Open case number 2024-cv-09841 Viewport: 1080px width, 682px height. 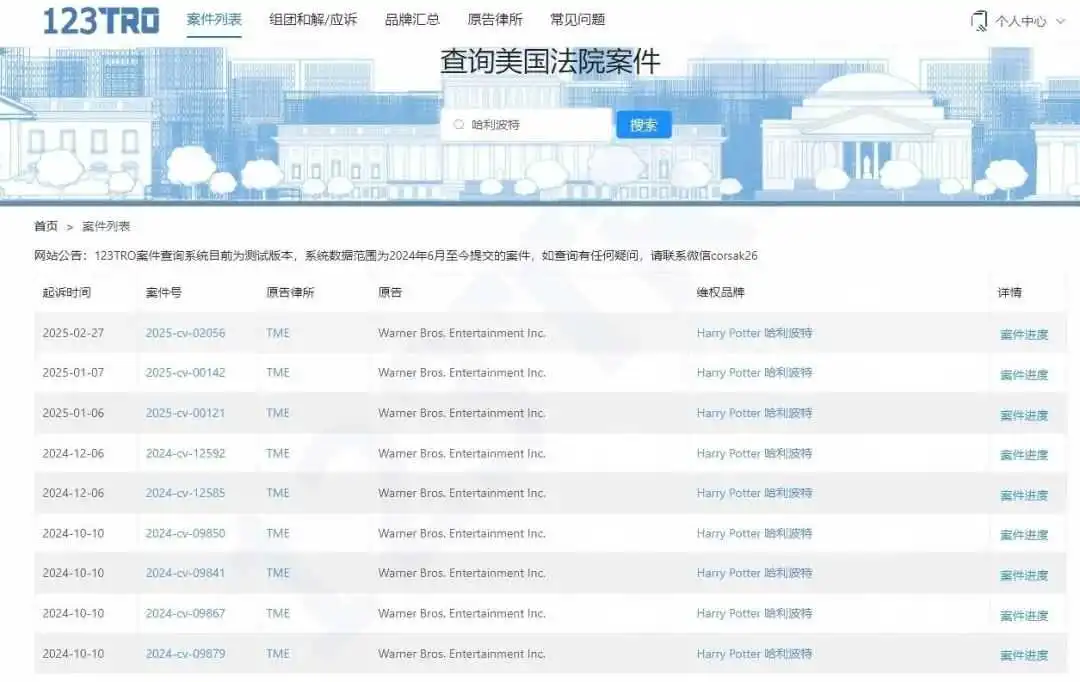tap(185, 573)
